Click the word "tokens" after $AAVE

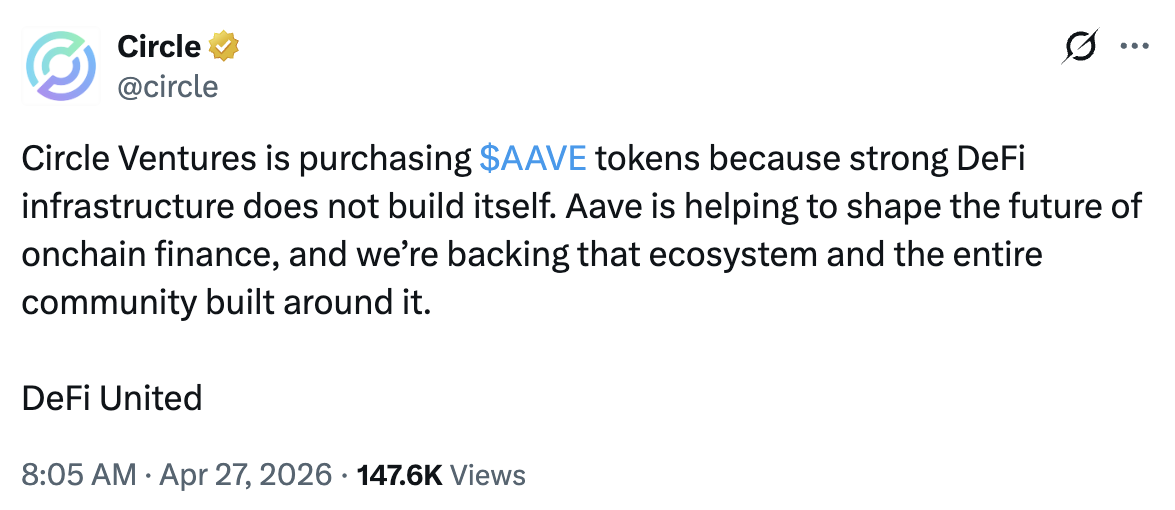coord(648,159)
